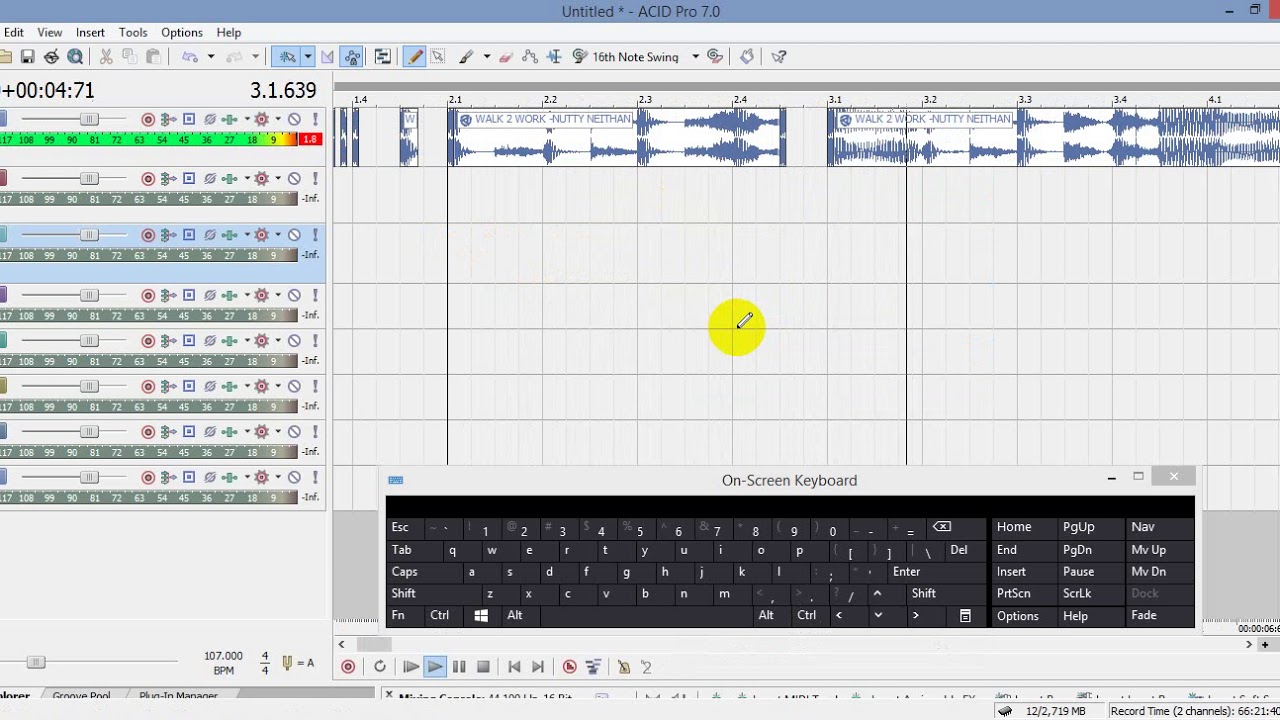Arm the first track for recording
The height and width of the screenshot is (720, 1280).
(x=148, y=119)
